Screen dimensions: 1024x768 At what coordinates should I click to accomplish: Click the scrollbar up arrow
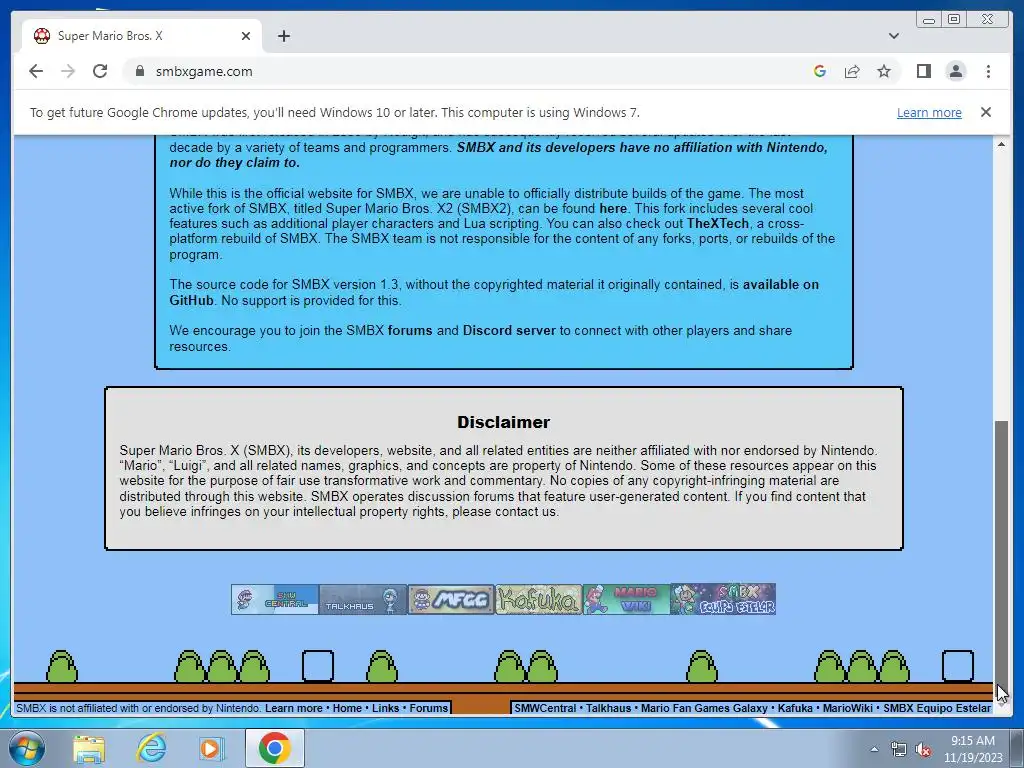(1000, 144)
